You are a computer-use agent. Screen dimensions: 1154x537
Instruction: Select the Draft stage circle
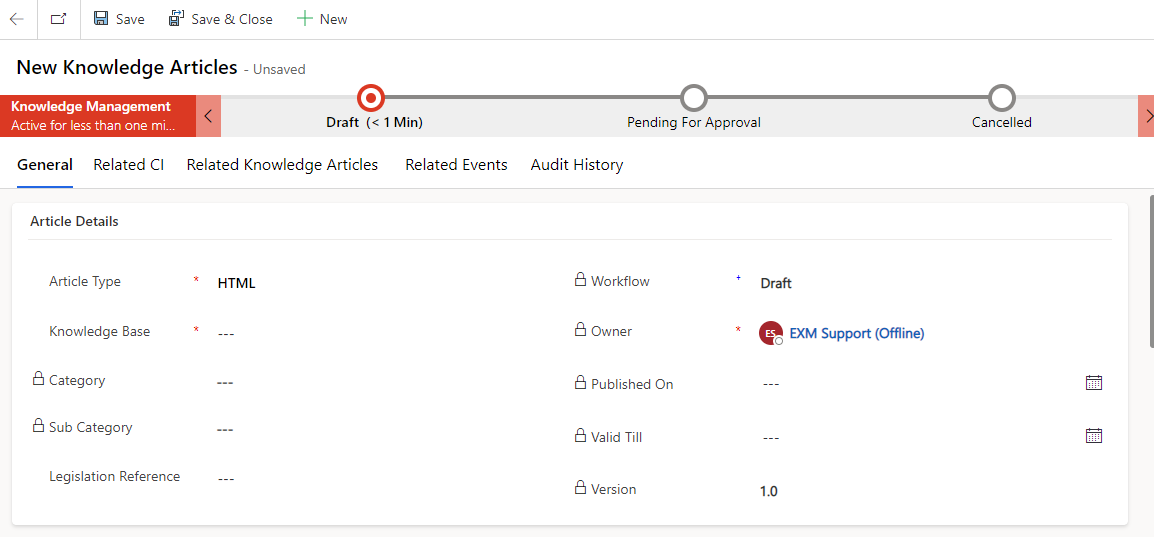pyautogui.click(x=371, y=97)
